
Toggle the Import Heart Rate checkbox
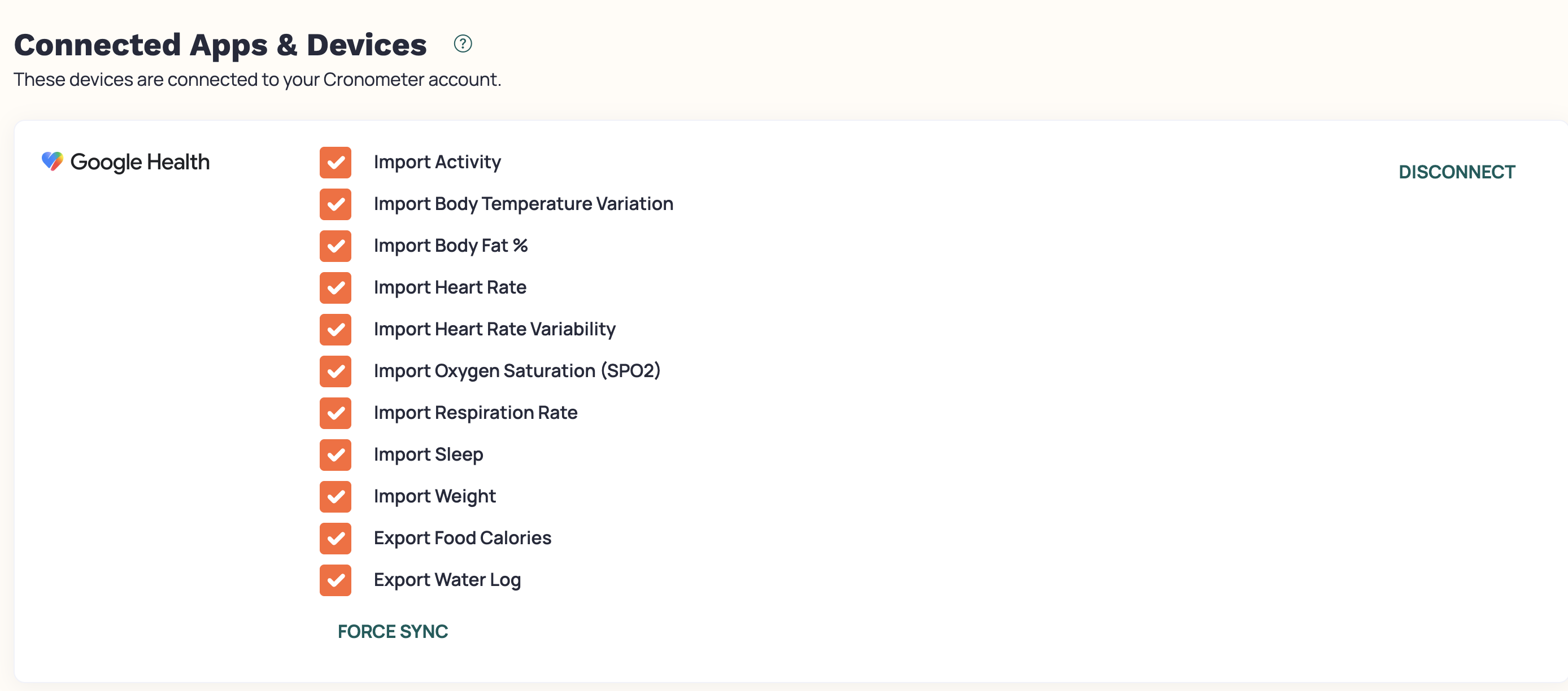pyautogui.click(x=336, y=288)
